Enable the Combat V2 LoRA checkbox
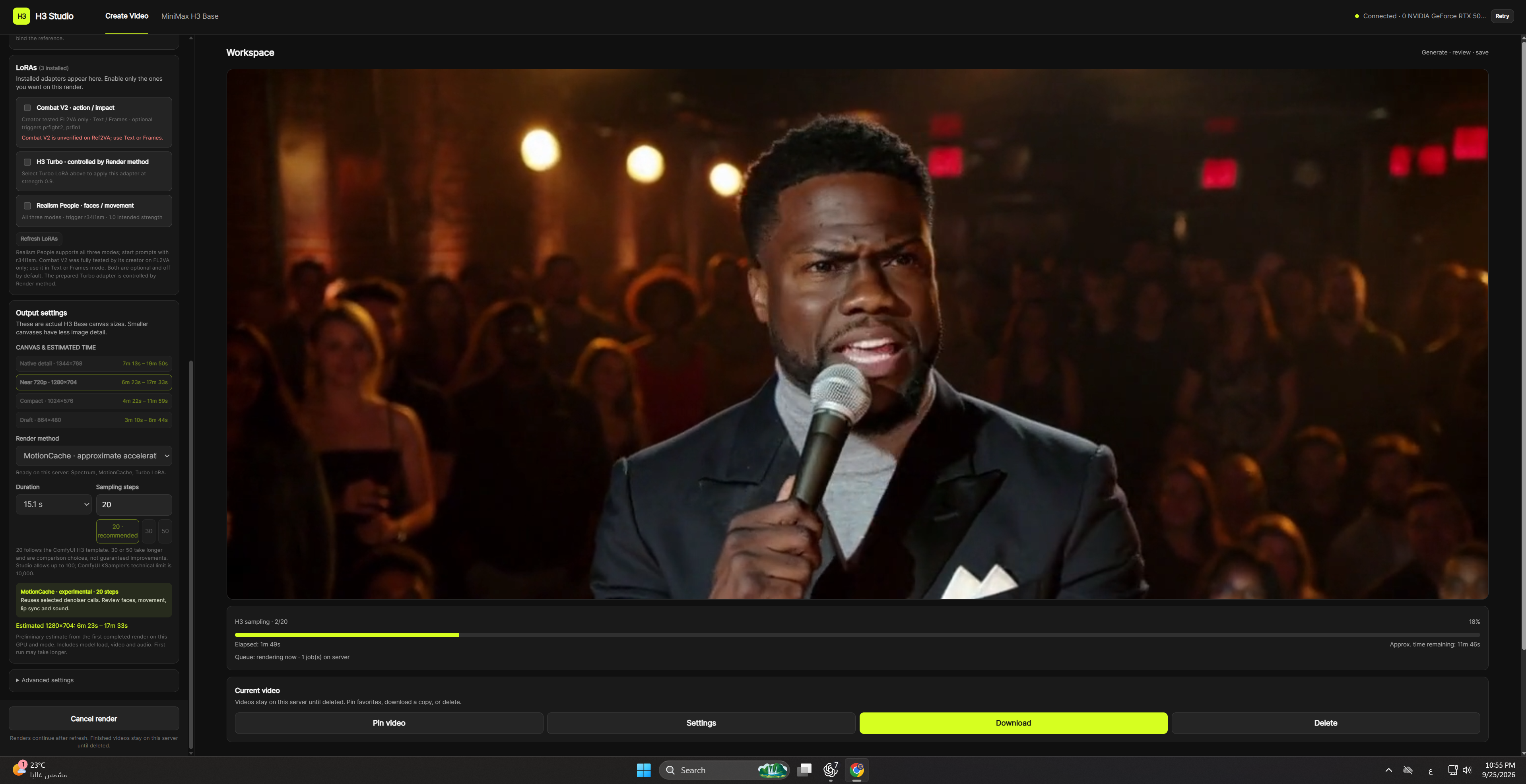Image resolution: width=1526 pixels, height=784 pixels. coord(27,108)
